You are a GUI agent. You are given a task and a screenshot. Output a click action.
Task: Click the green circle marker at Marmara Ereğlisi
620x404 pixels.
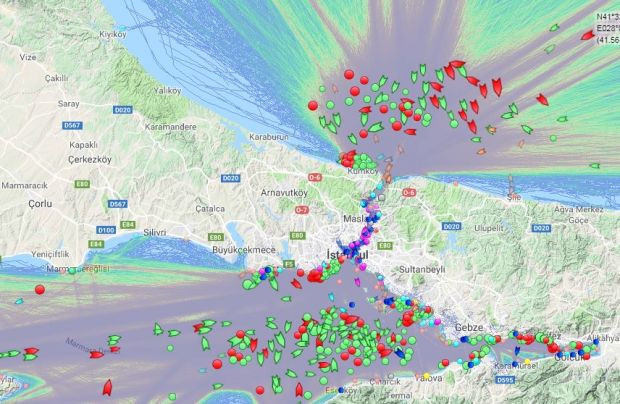[72, 270]
